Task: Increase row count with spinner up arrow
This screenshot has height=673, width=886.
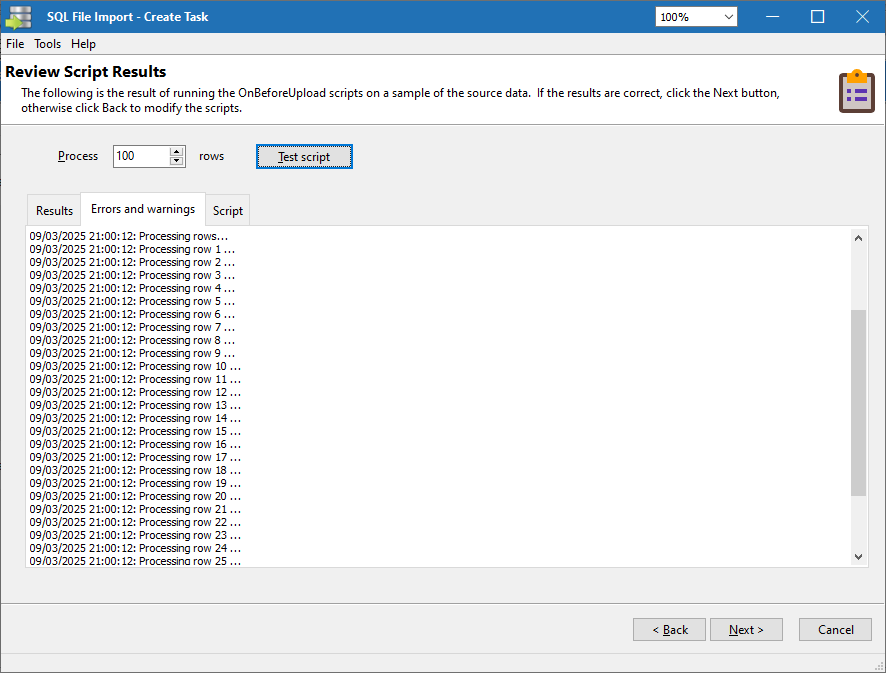Action: click(177, 151)
